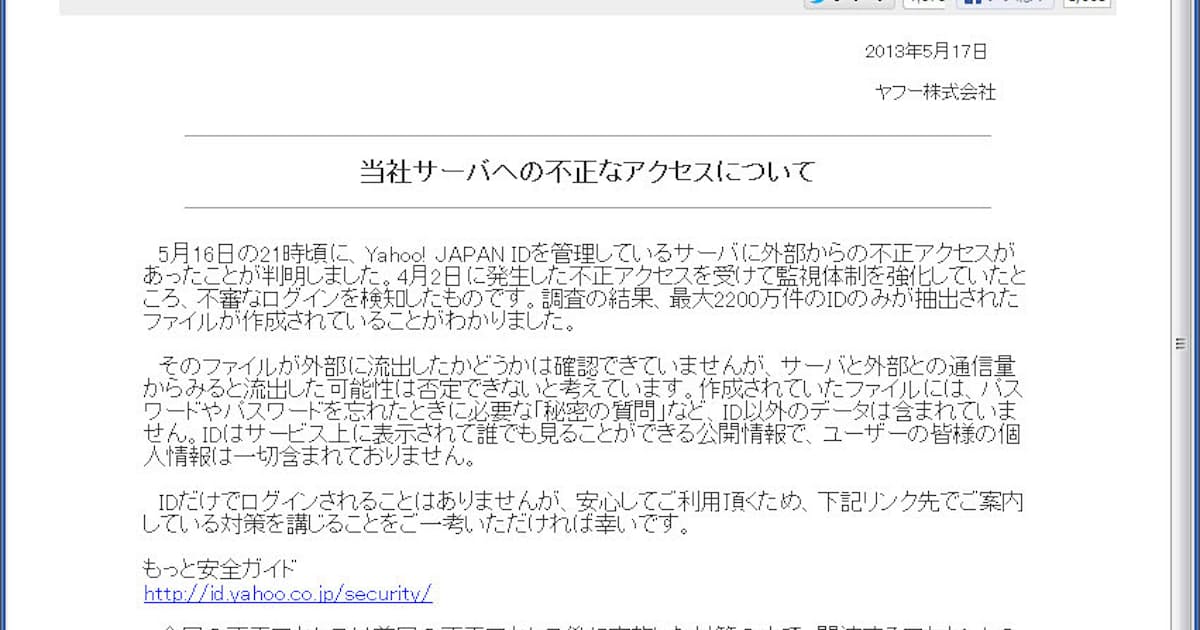This screenshot has height=630, width=1200.
Task: Click the date 2013年5月17日
Action: point(925,51)
